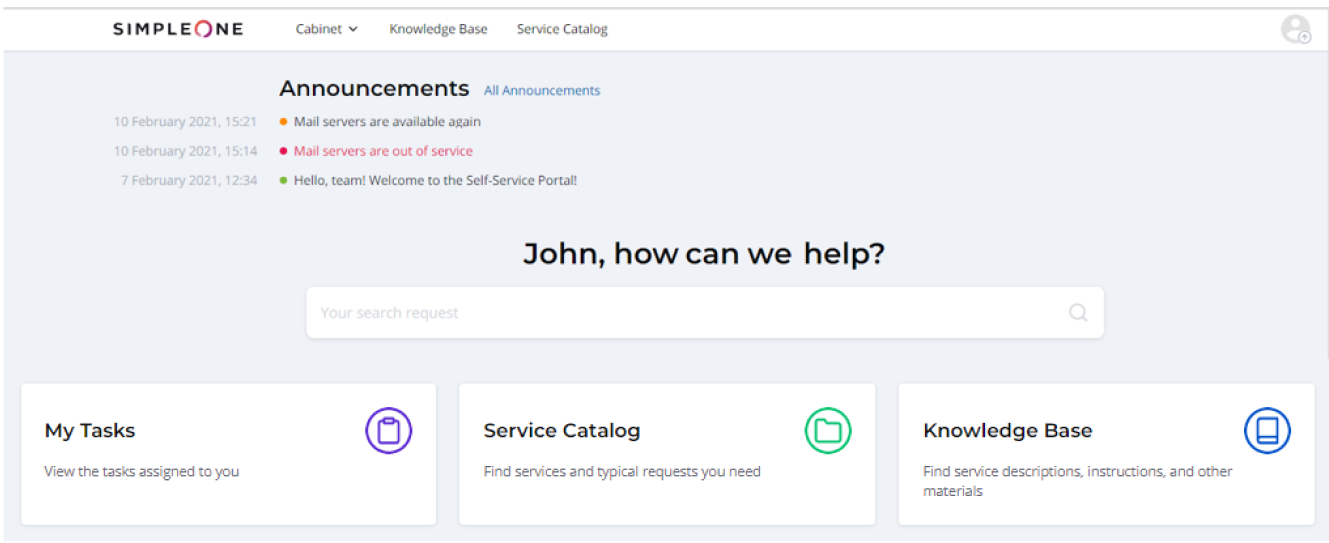Click red dot beside mail servers outage announcement
1329x543 pixels.
[284, 151]
